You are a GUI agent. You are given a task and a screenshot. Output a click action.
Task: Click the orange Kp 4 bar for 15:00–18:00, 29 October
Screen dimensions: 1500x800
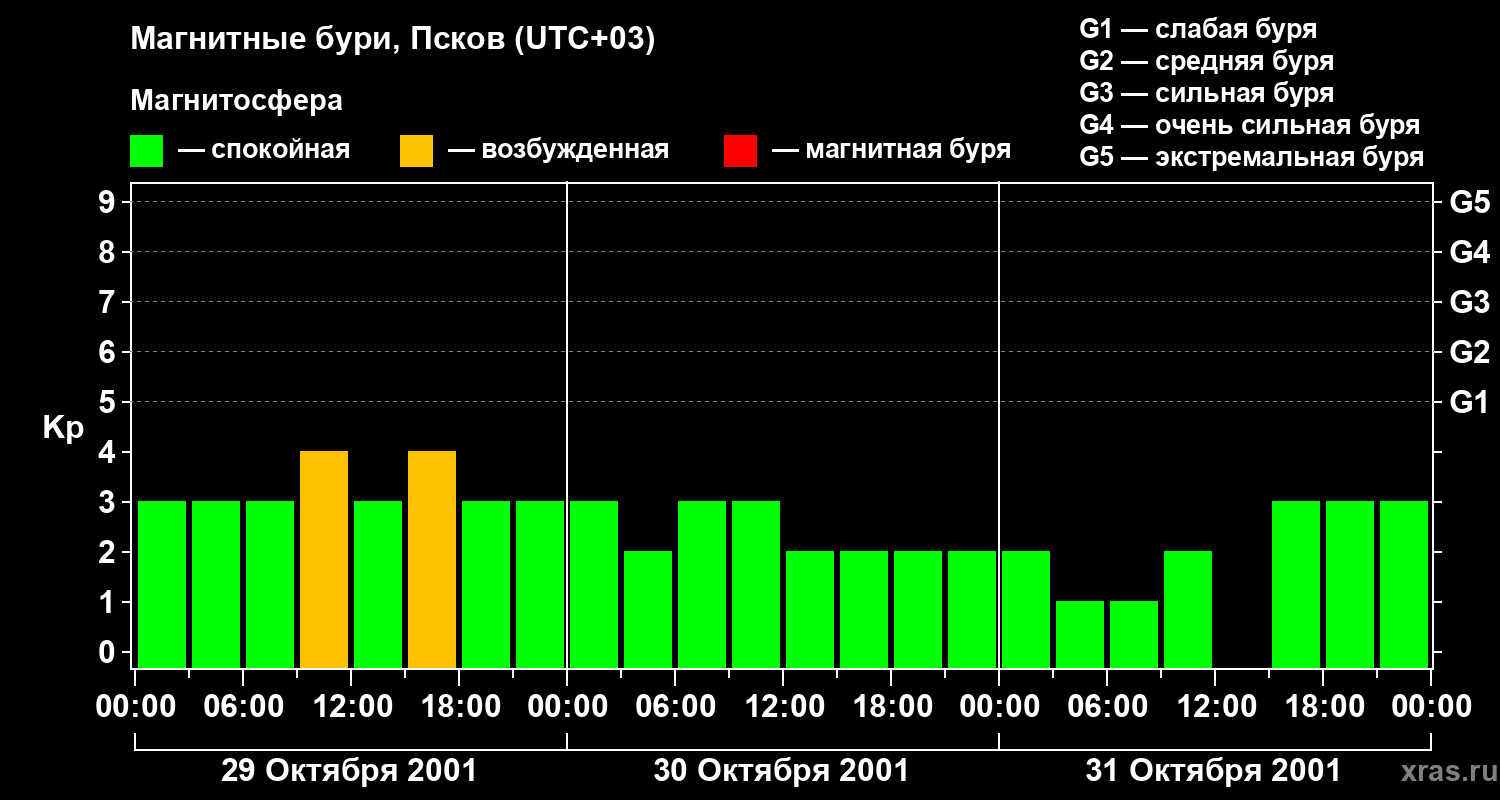tap(432, 559)
